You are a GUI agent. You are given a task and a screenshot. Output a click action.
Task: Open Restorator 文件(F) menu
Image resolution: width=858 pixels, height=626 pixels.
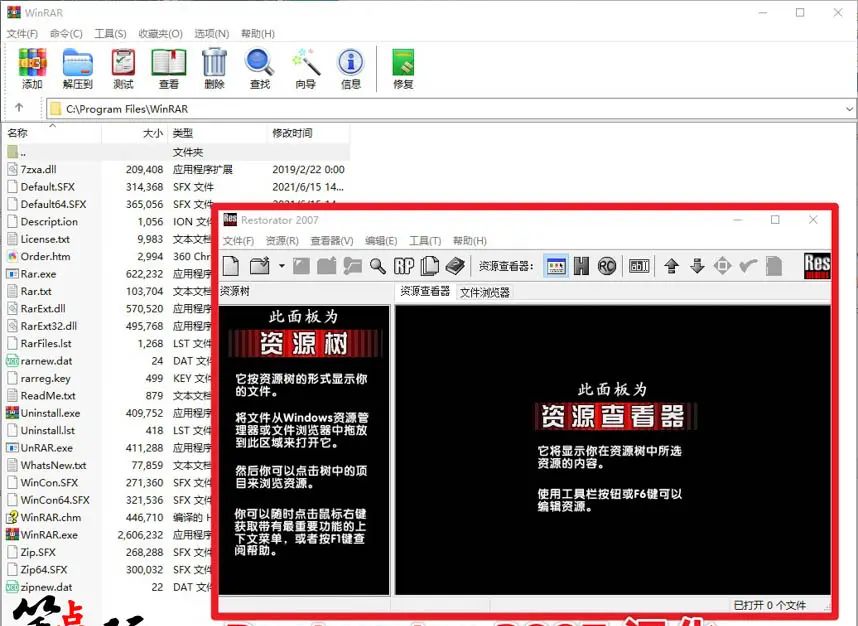click(x=239, y=241)
